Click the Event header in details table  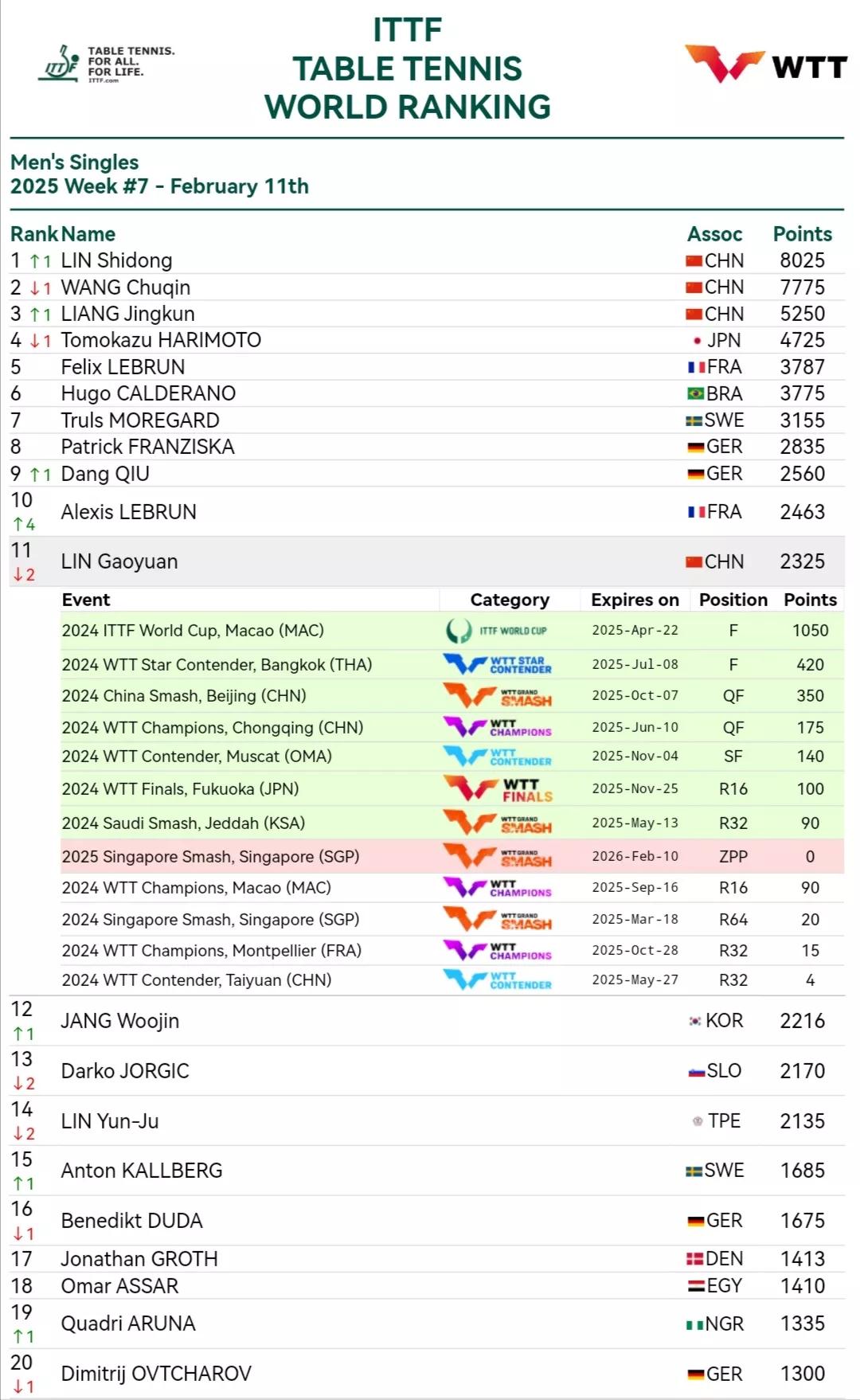[86, 600]
